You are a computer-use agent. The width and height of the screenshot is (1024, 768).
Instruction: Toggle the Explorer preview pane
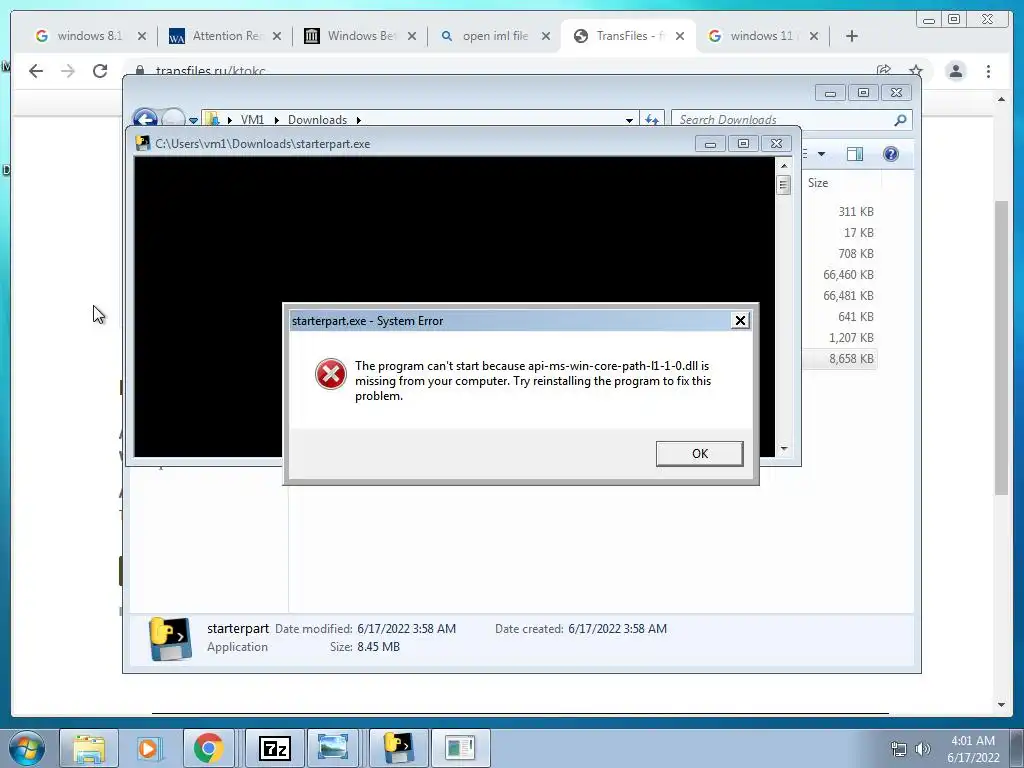855,154
